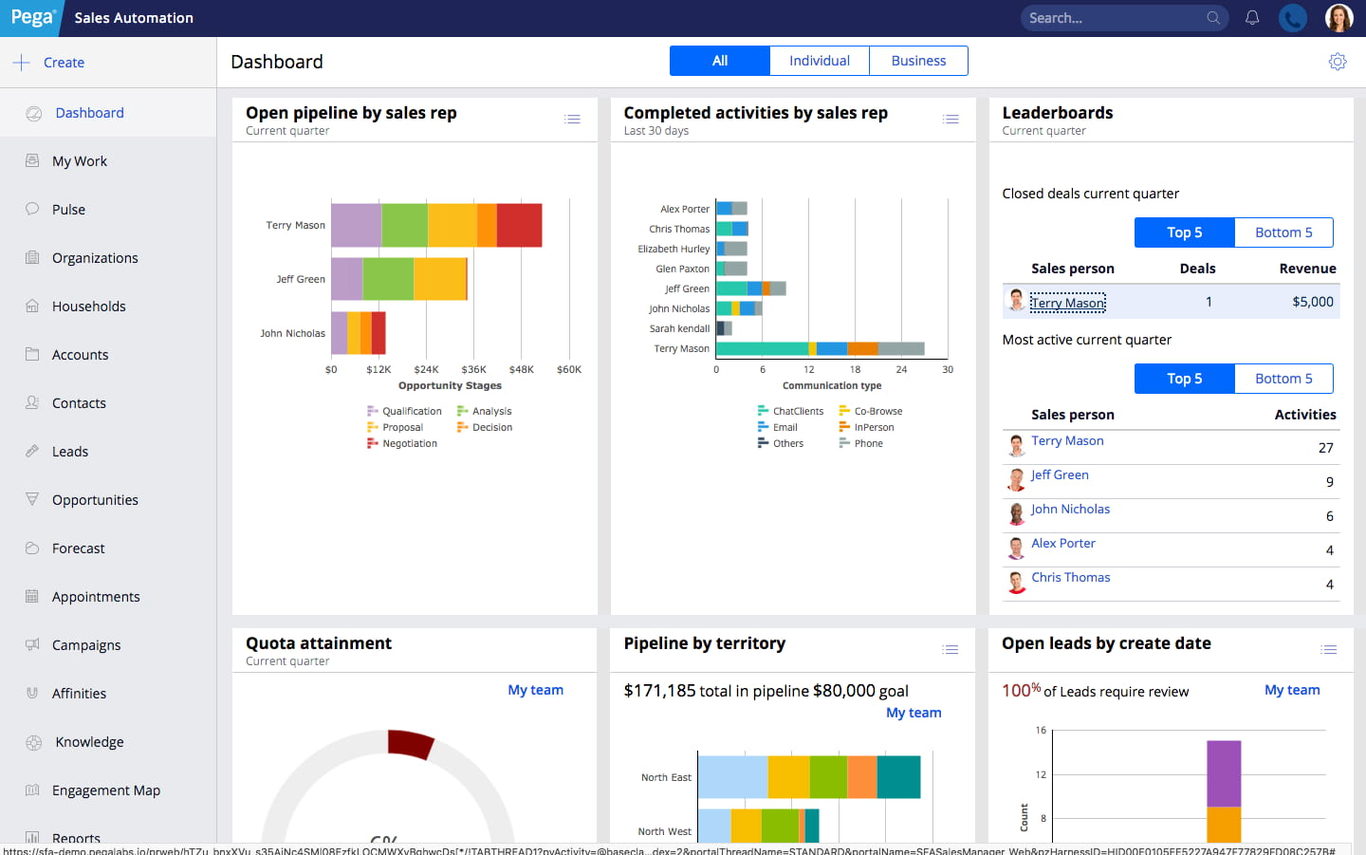Show Bottom 5 for closed deals
The height and width of the screenshot is (855, 1366).
coord(1283,233)
